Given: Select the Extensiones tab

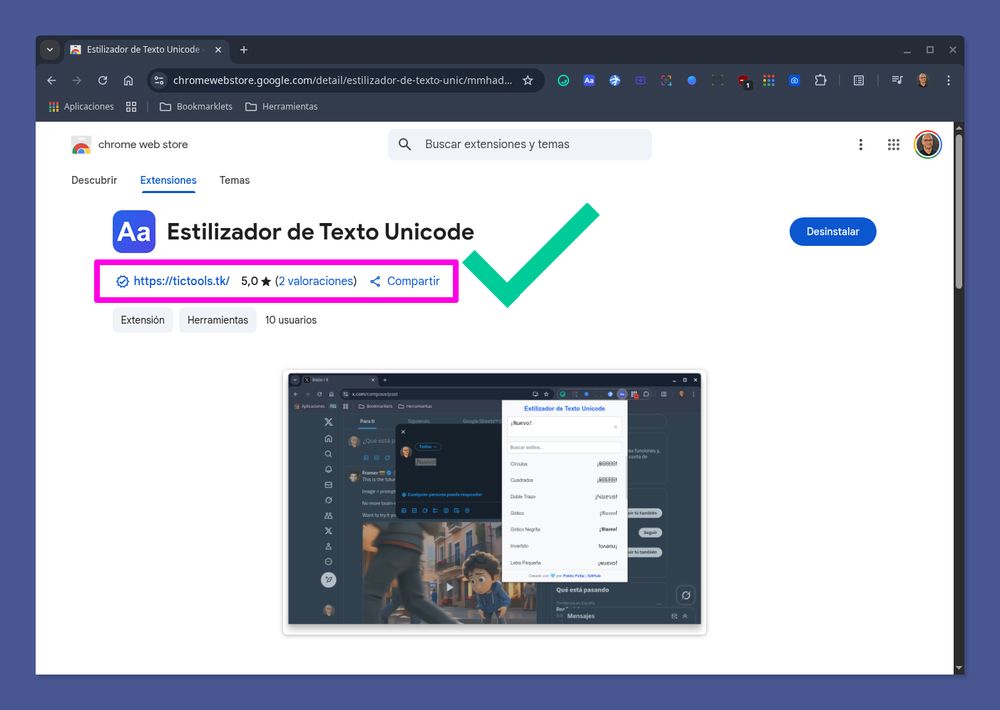Looking at the screenshot, I should click(x=168, y=181).
